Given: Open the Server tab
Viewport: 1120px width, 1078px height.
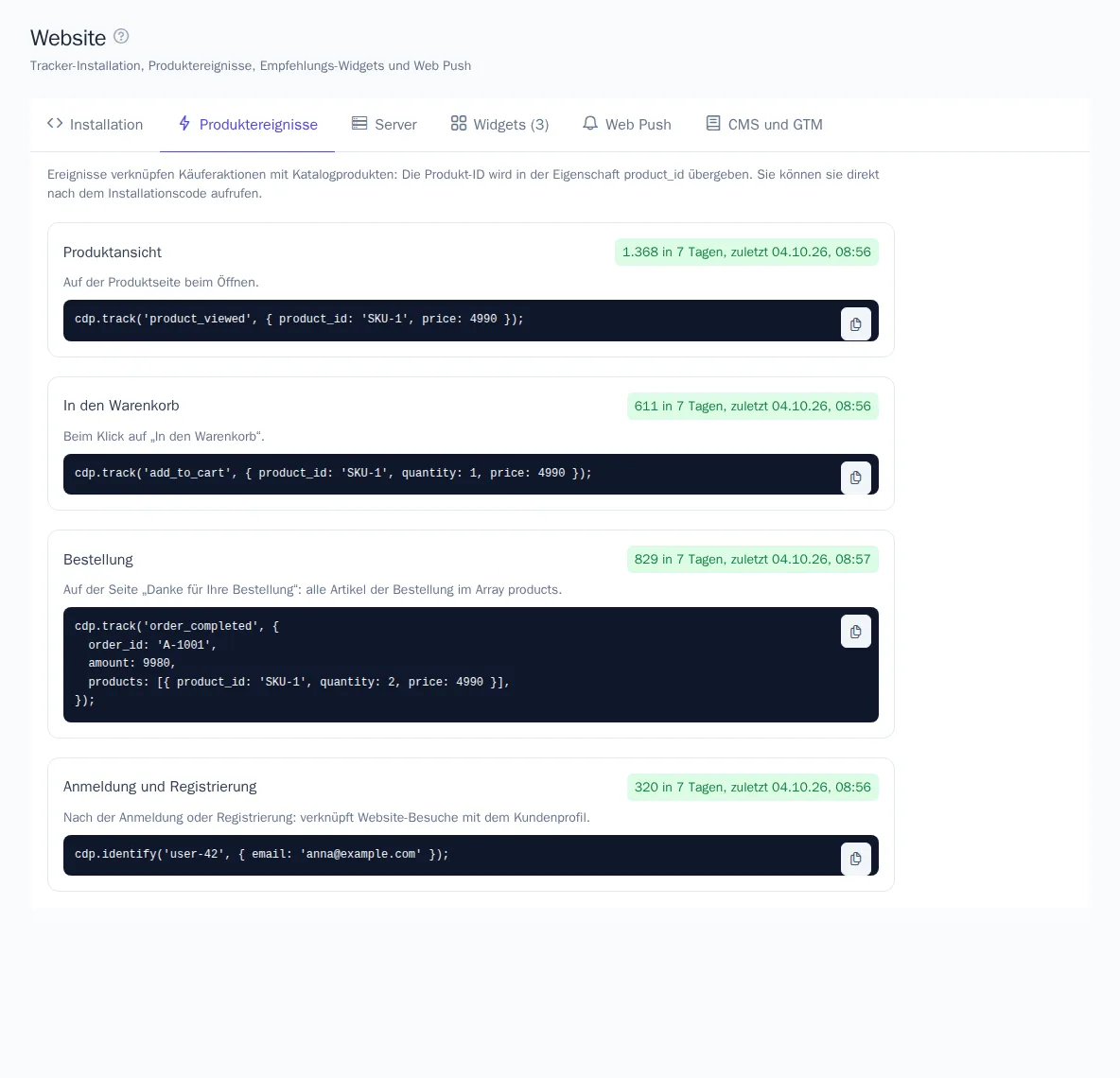Looking at the screenshot, I should pyautogui.click(x=384, y=124).
